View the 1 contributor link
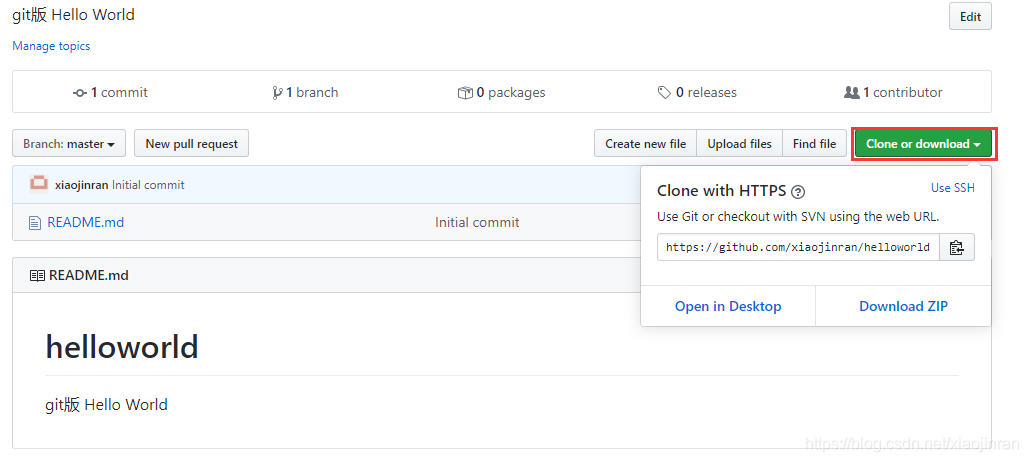The height and width of the screenshot is (462, 1028). tap(893, 92)
